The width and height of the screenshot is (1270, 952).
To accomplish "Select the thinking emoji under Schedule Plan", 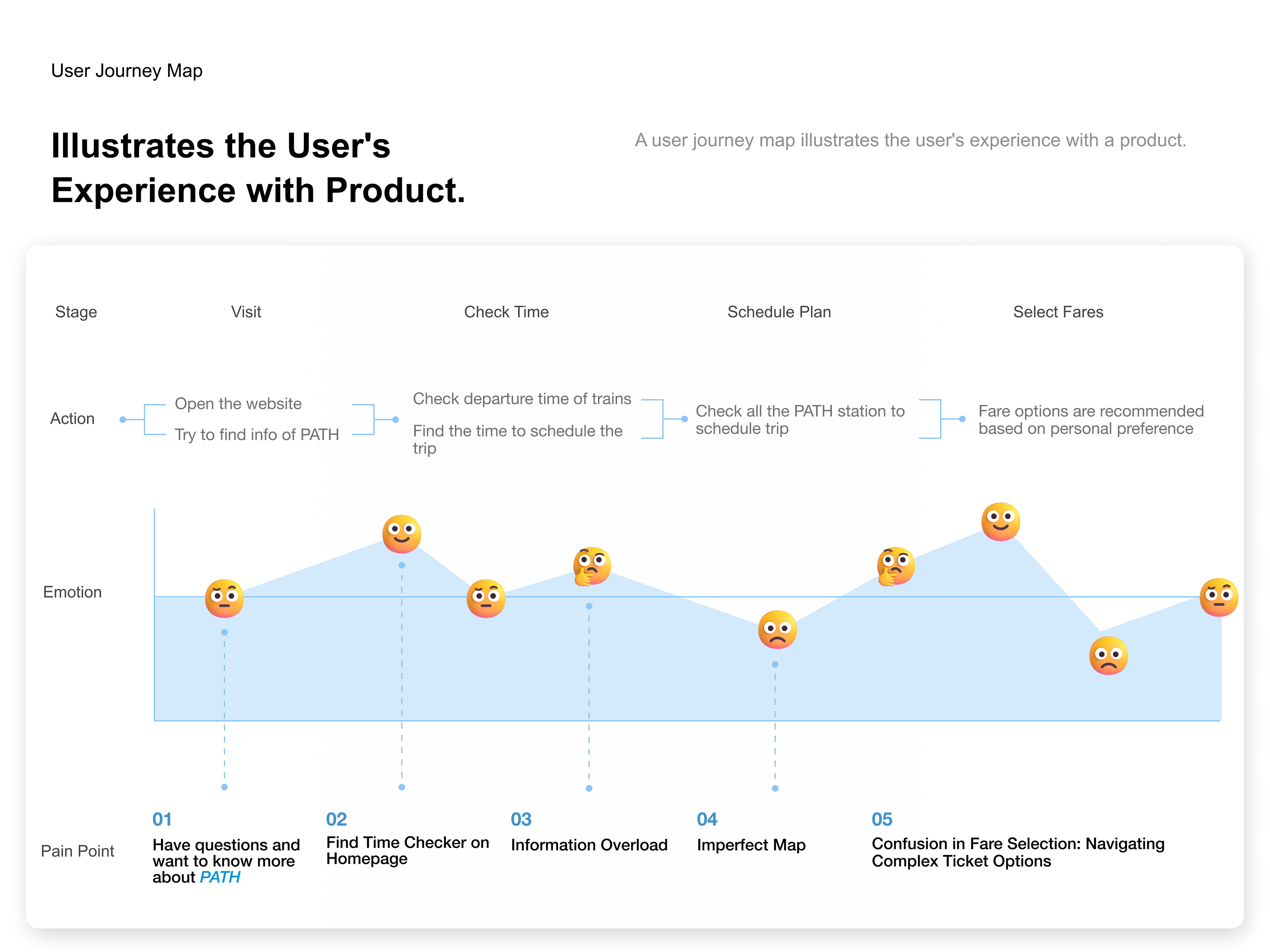I will tap(895, 566).
